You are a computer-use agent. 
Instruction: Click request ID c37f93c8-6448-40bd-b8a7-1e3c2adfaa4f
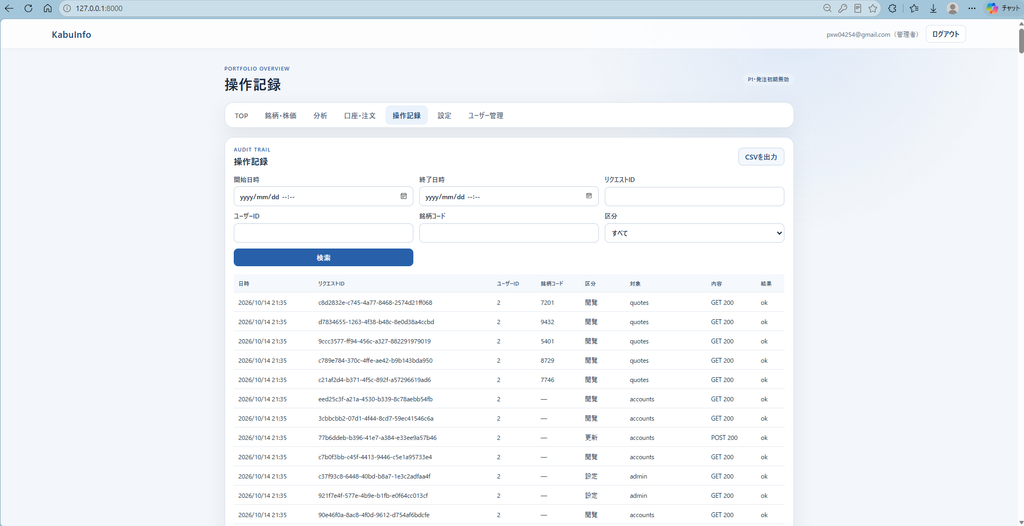coord(374,476)
